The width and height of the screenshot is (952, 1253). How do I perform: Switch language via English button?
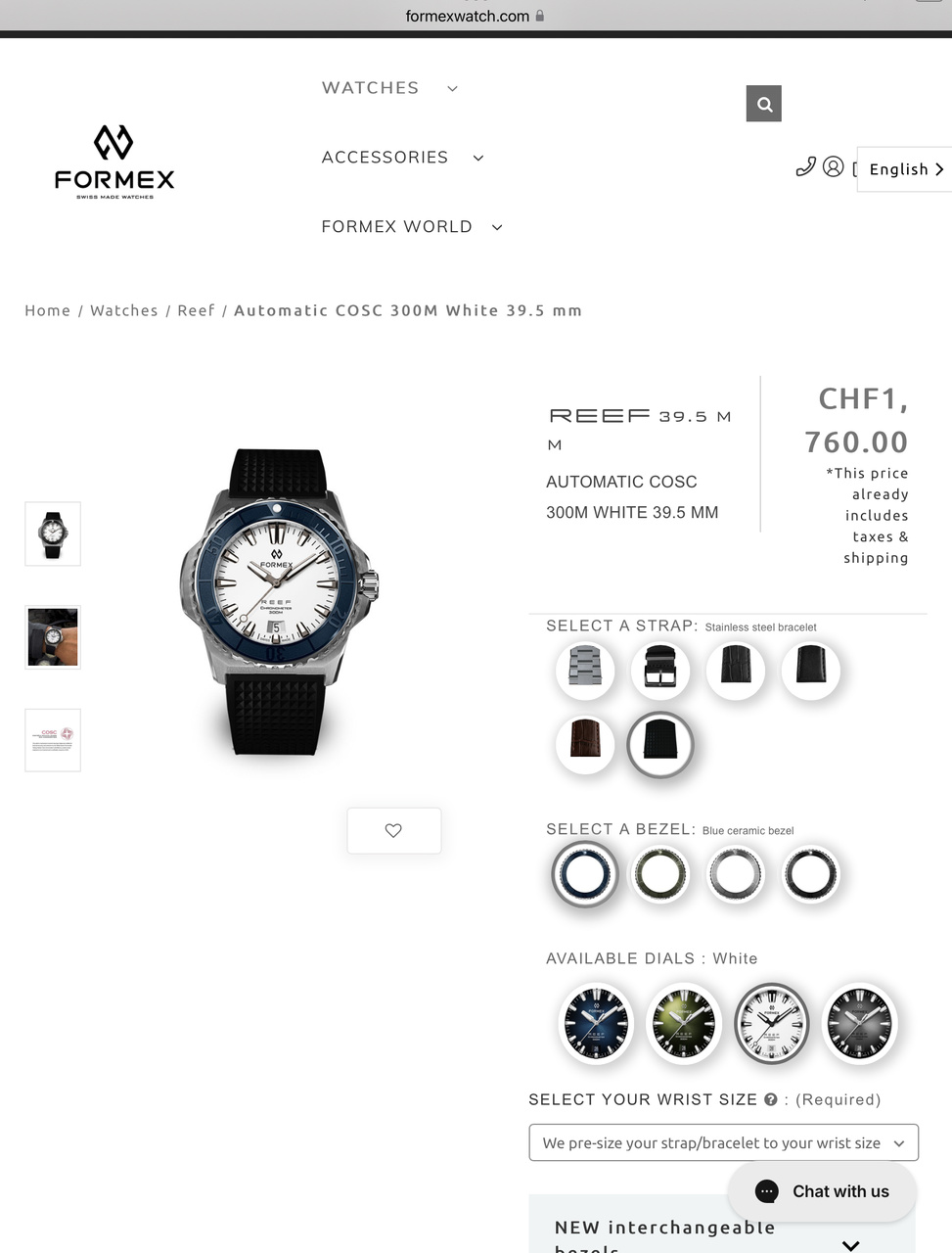[x=905, y=169]
